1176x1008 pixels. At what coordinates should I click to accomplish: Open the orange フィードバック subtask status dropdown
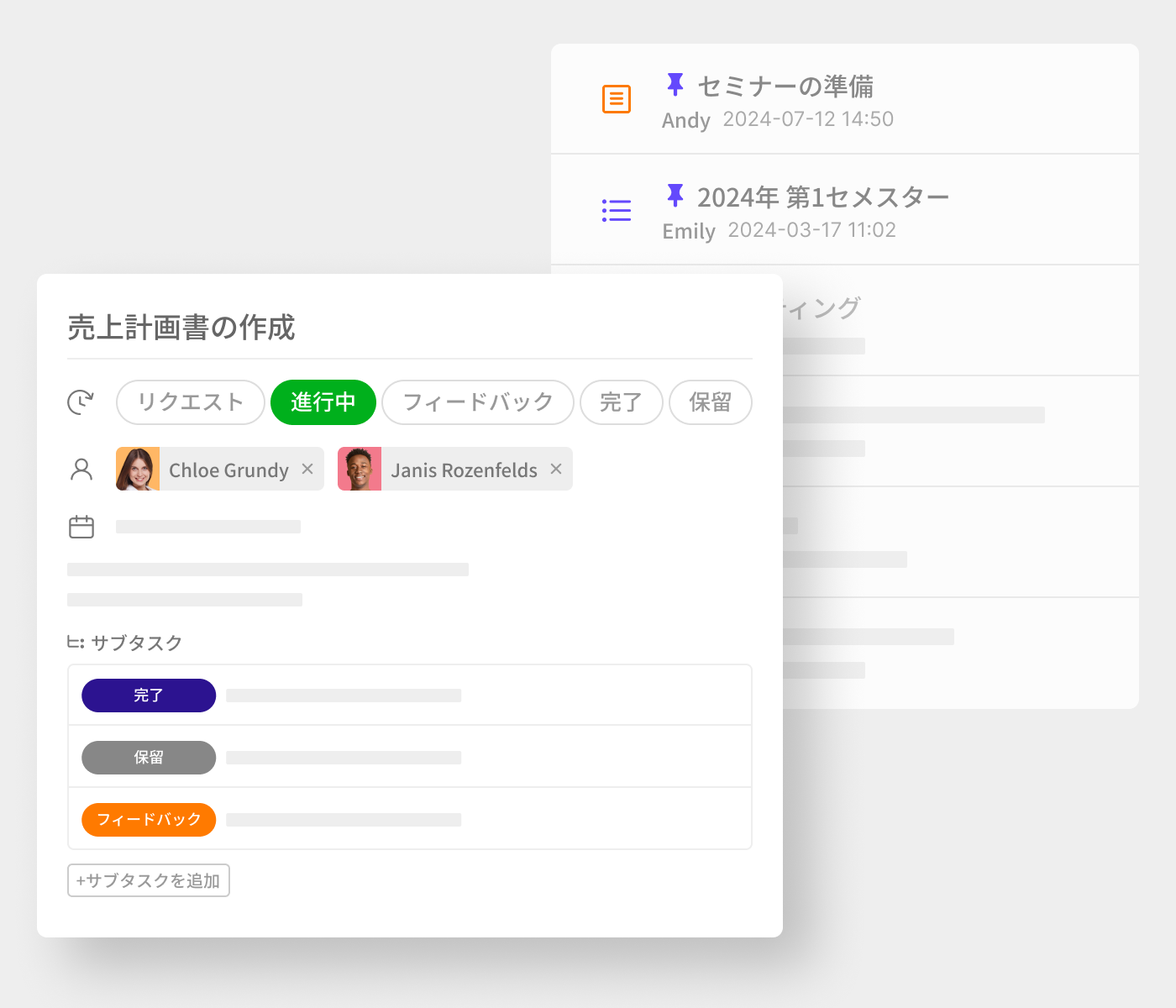click(149, 820)
